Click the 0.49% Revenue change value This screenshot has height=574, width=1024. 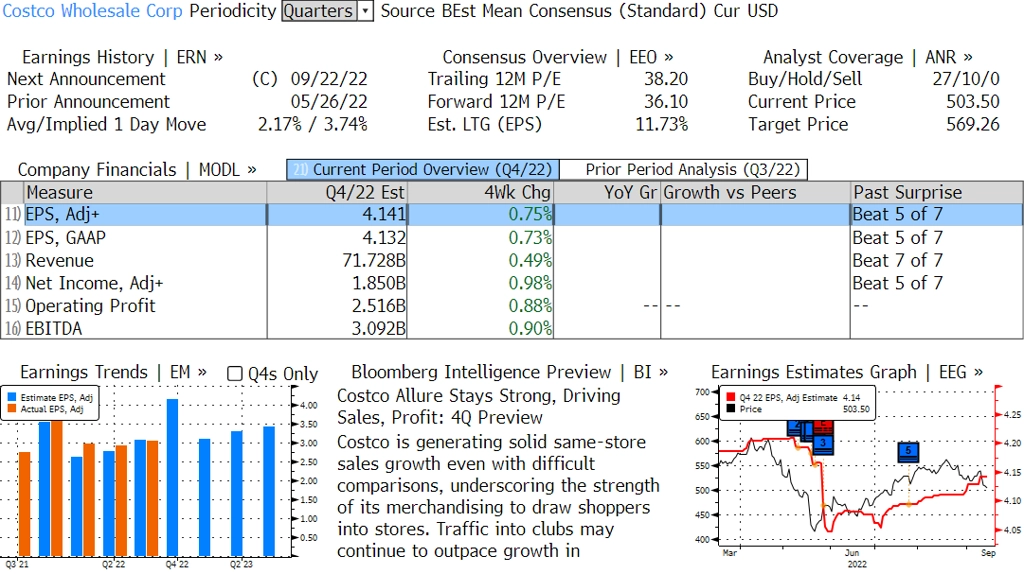pyautogui.click(x=530, y=261)
